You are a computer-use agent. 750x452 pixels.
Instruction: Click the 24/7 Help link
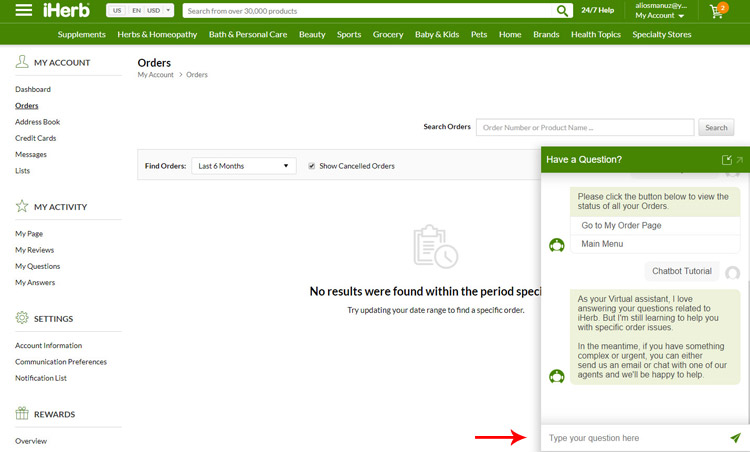click(597, 10)
